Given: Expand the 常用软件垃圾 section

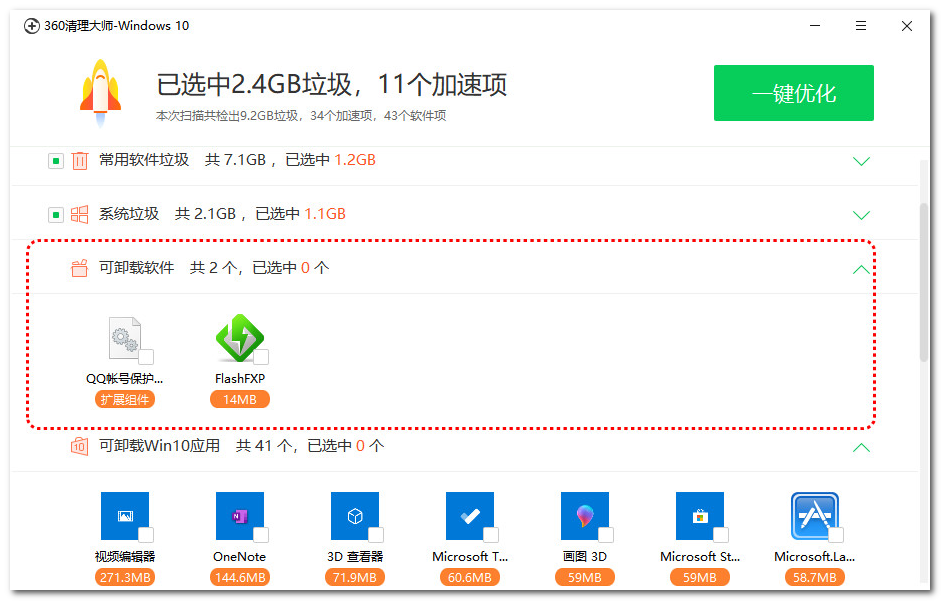Looking at the screenshot, I should point(861,159).
